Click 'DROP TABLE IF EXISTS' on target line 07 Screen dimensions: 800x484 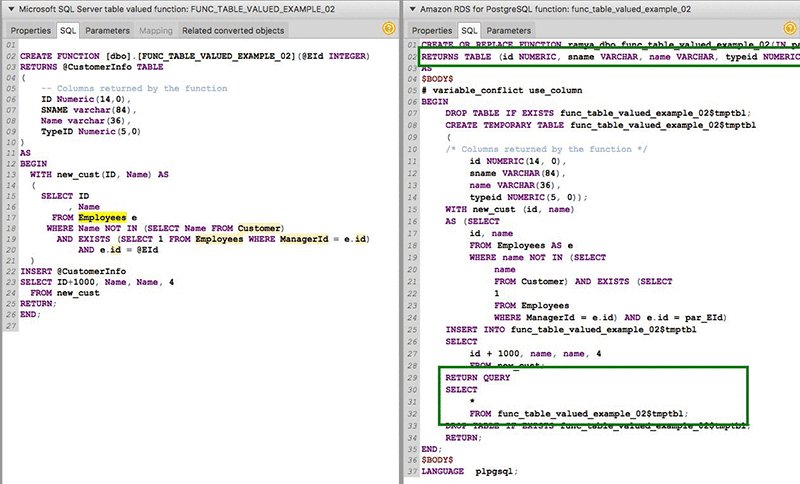(499, 113)
